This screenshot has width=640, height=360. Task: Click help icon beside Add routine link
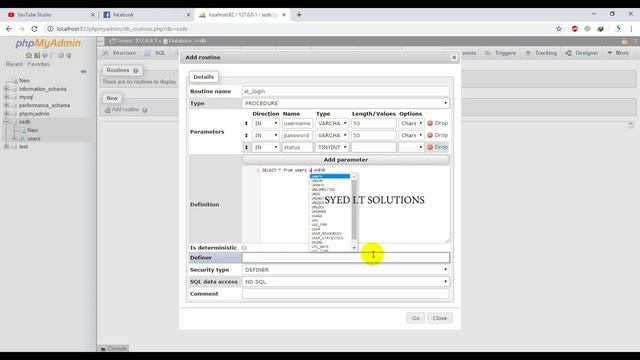pyautogui.click(x=145, y=110)
